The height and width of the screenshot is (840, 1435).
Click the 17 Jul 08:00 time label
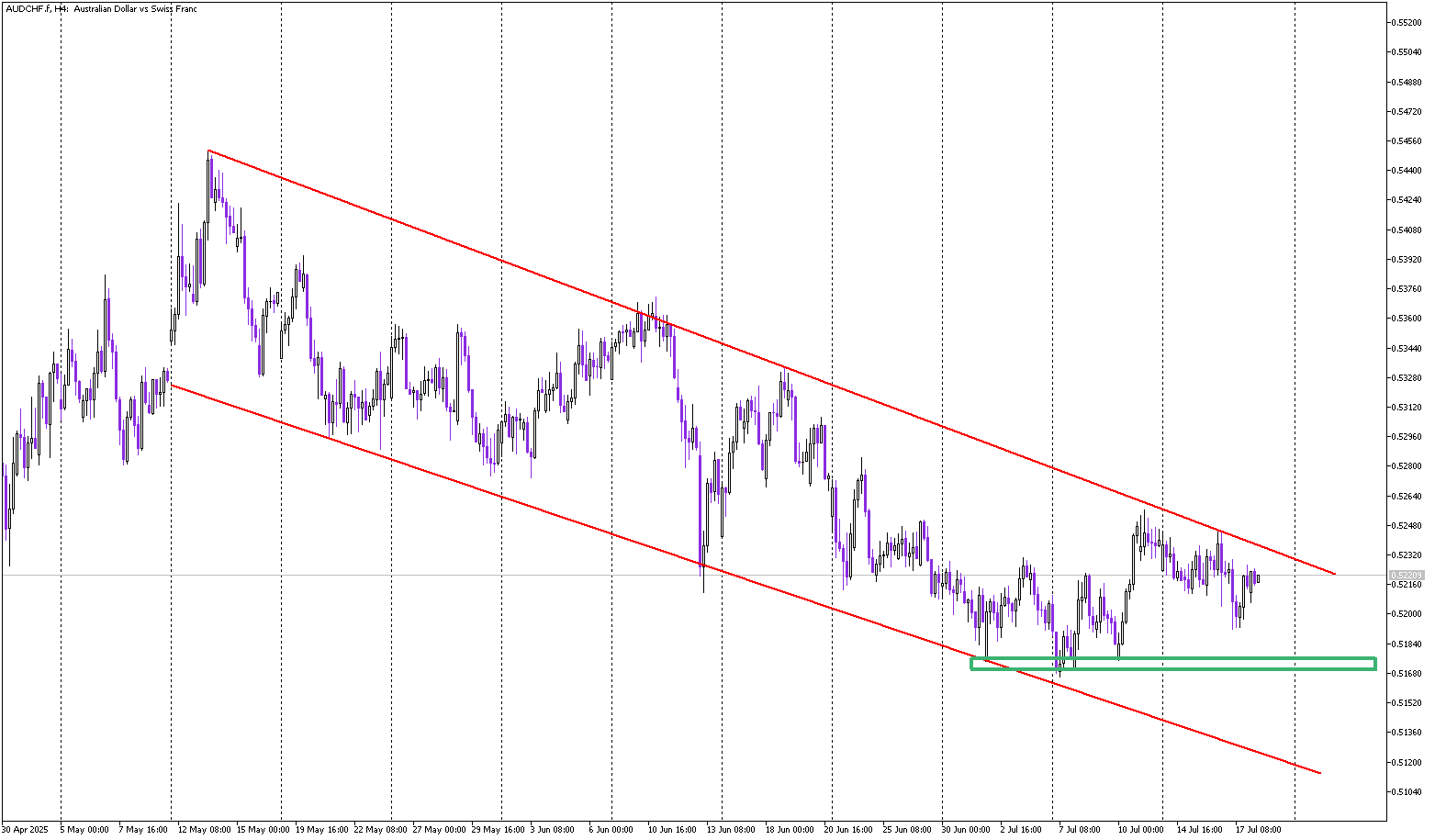tap(1260, 830)
